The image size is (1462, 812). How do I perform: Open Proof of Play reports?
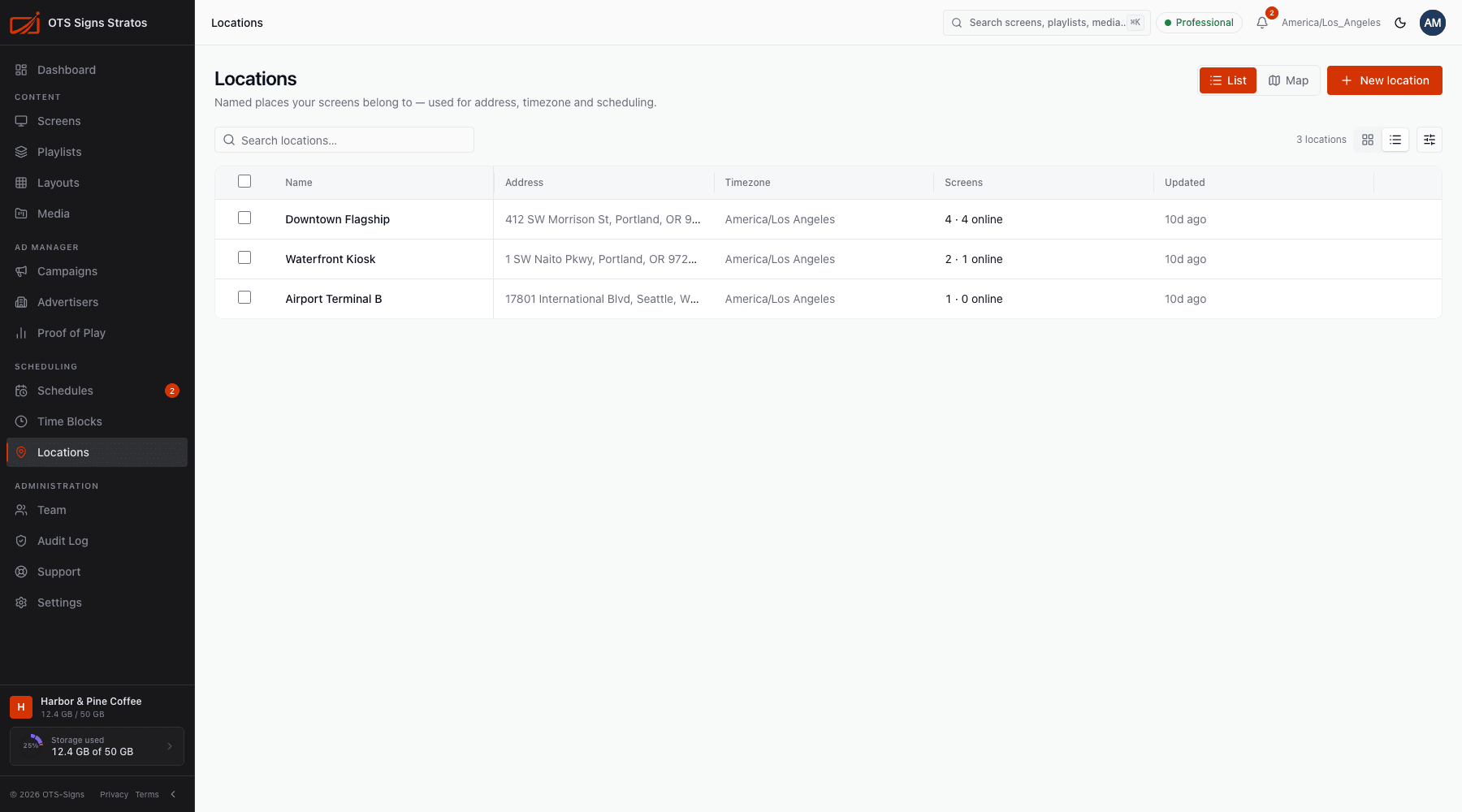point(97,333)
